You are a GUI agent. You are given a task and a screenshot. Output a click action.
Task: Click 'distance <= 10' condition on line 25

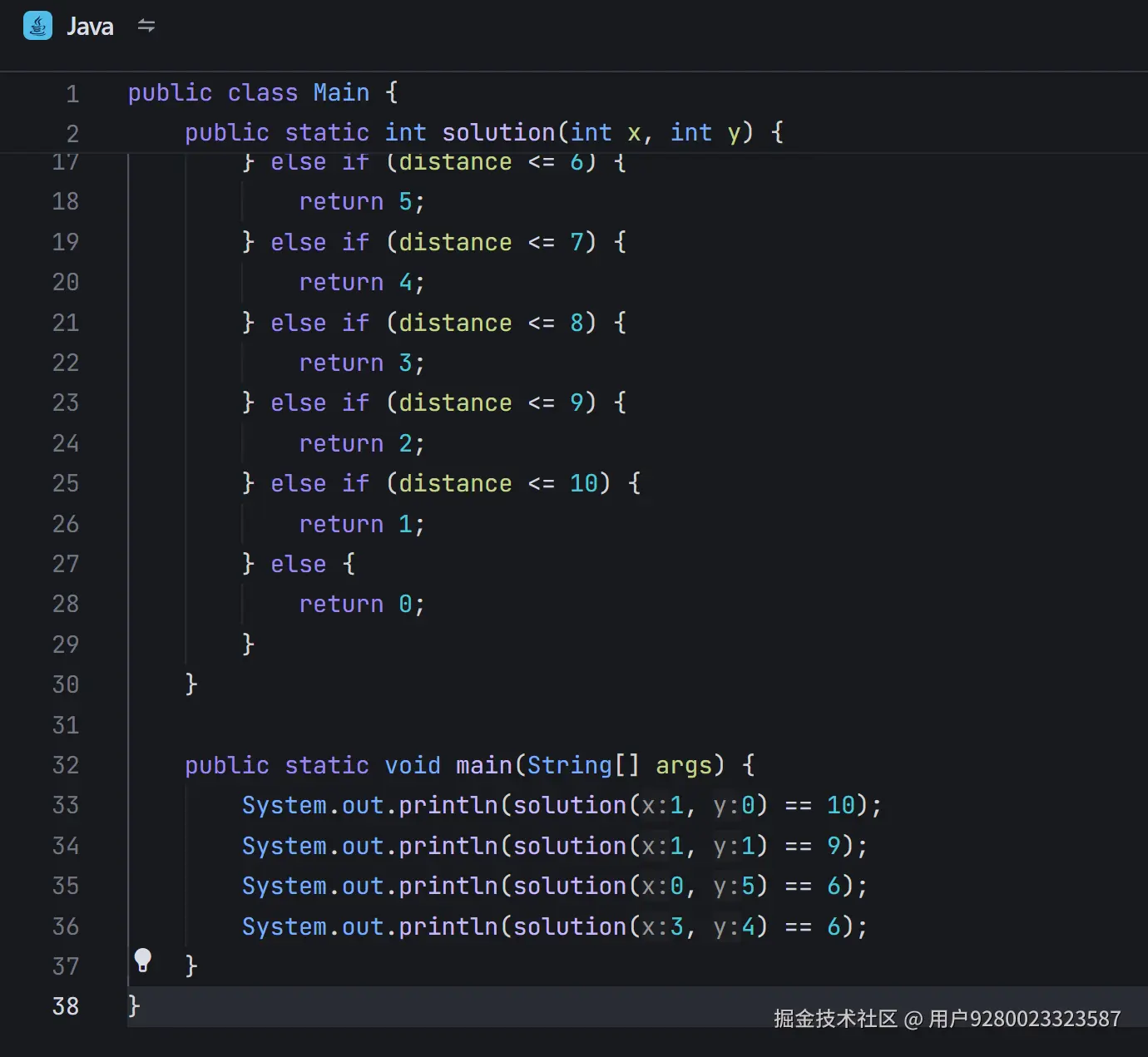tap(499, 483)
